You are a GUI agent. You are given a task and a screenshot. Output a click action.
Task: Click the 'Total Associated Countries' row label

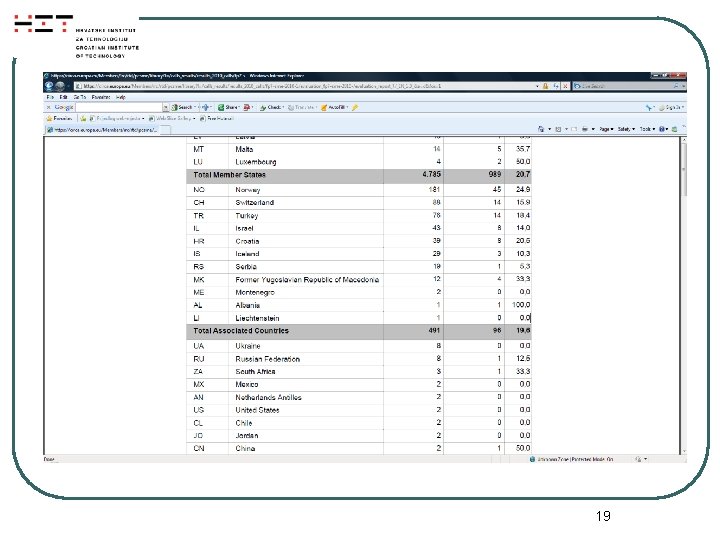click(241, 331)
